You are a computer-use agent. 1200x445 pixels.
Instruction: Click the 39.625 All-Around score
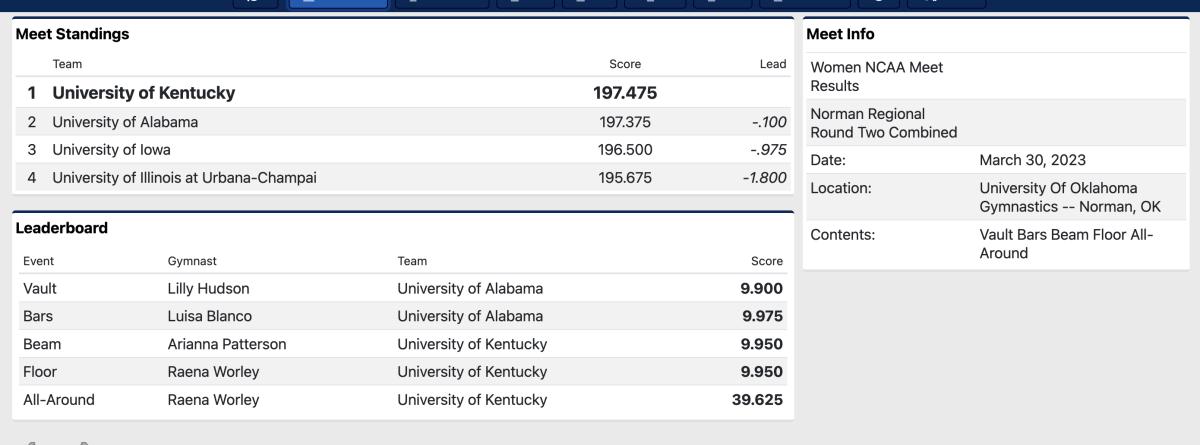[757, 400]
